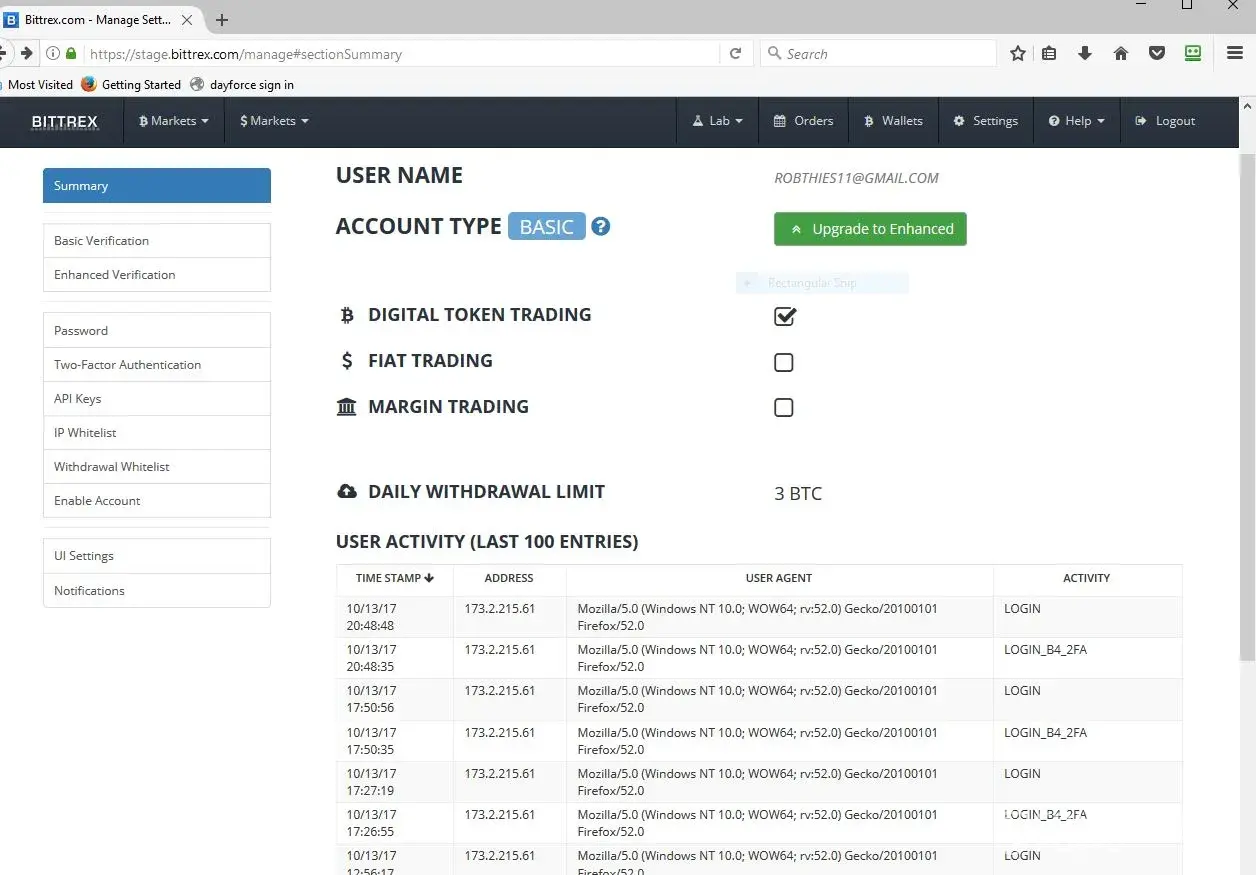Tick the Margin Trading checkbox
The height and width of the screenshot is (875, 1256).
(784, 407)
